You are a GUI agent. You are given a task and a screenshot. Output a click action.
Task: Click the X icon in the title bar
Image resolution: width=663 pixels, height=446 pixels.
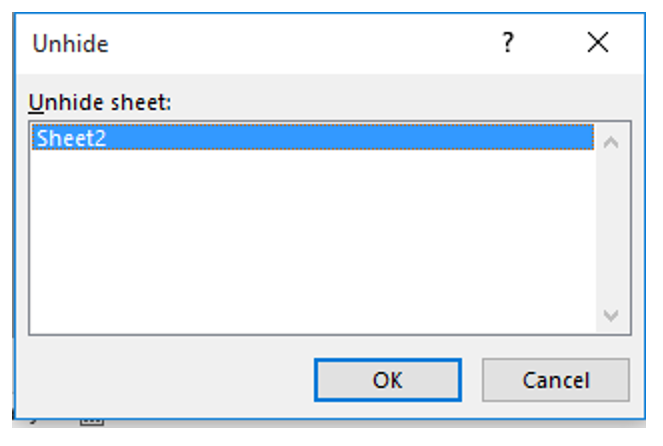pyautogui.click(x=598, y=42)
